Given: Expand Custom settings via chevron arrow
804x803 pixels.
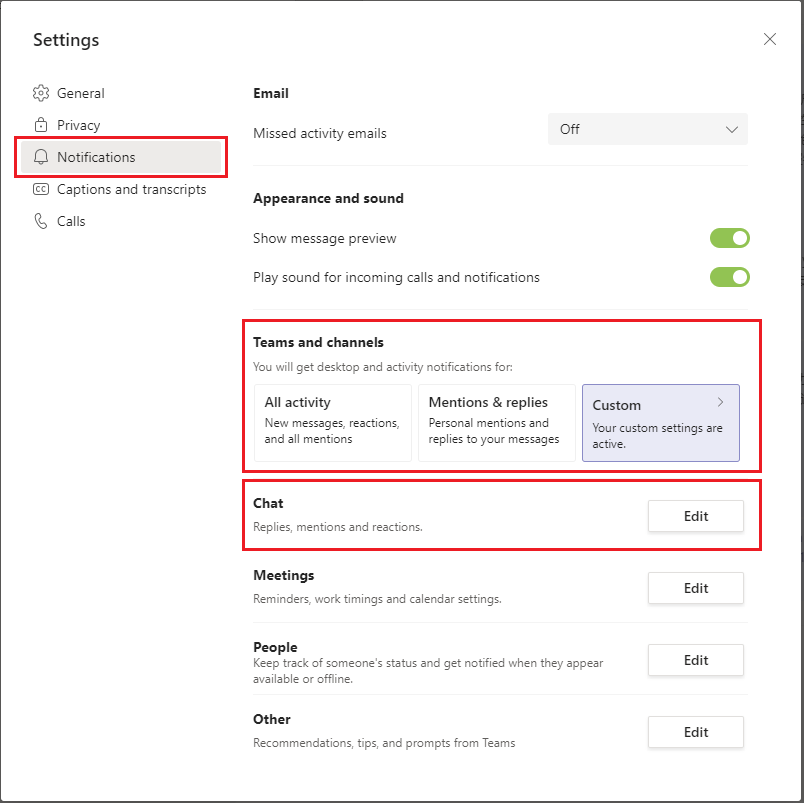Looking at the screenshot, I should pos(720,402).
